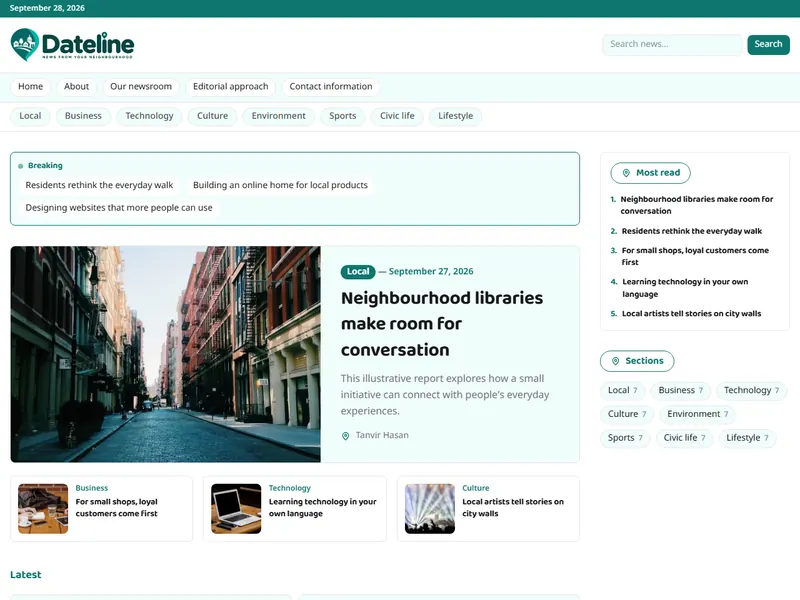Open the featured street photo

[166, 354]
